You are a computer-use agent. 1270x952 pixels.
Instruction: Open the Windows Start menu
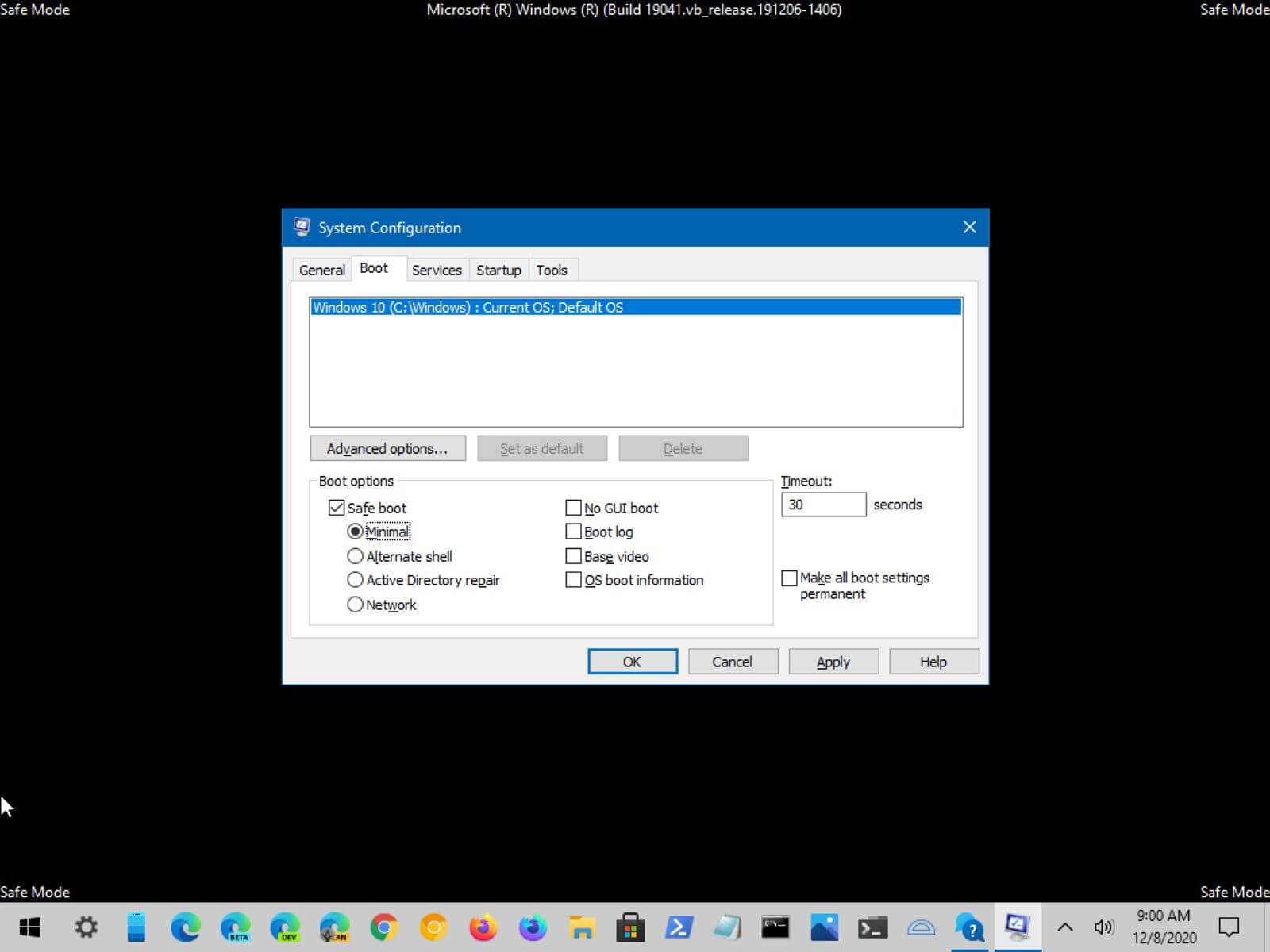pos(29,927)
